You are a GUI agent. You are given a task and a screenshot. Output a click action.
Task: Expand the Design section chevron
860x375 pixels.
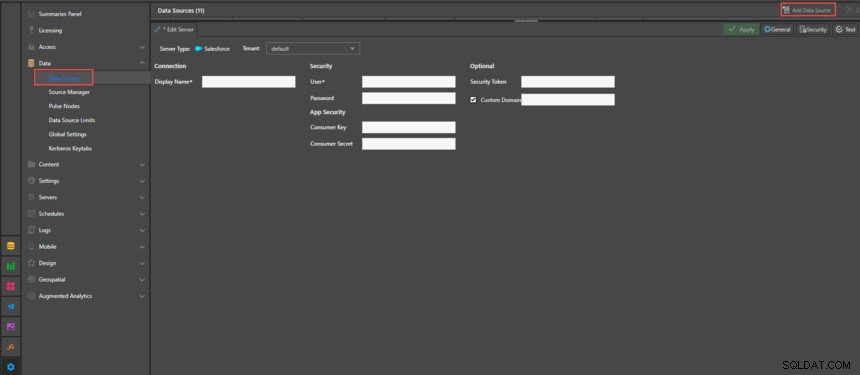142,263
